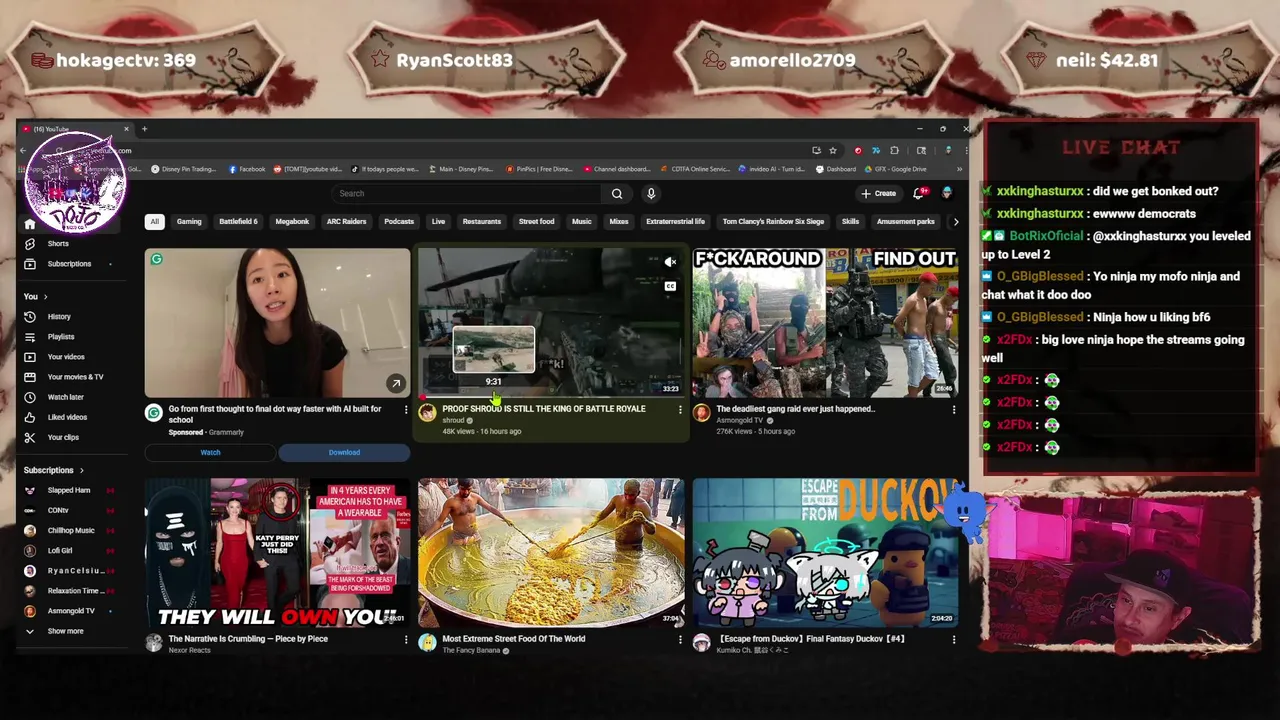Open the Watch later list

(x=65, y=397)
